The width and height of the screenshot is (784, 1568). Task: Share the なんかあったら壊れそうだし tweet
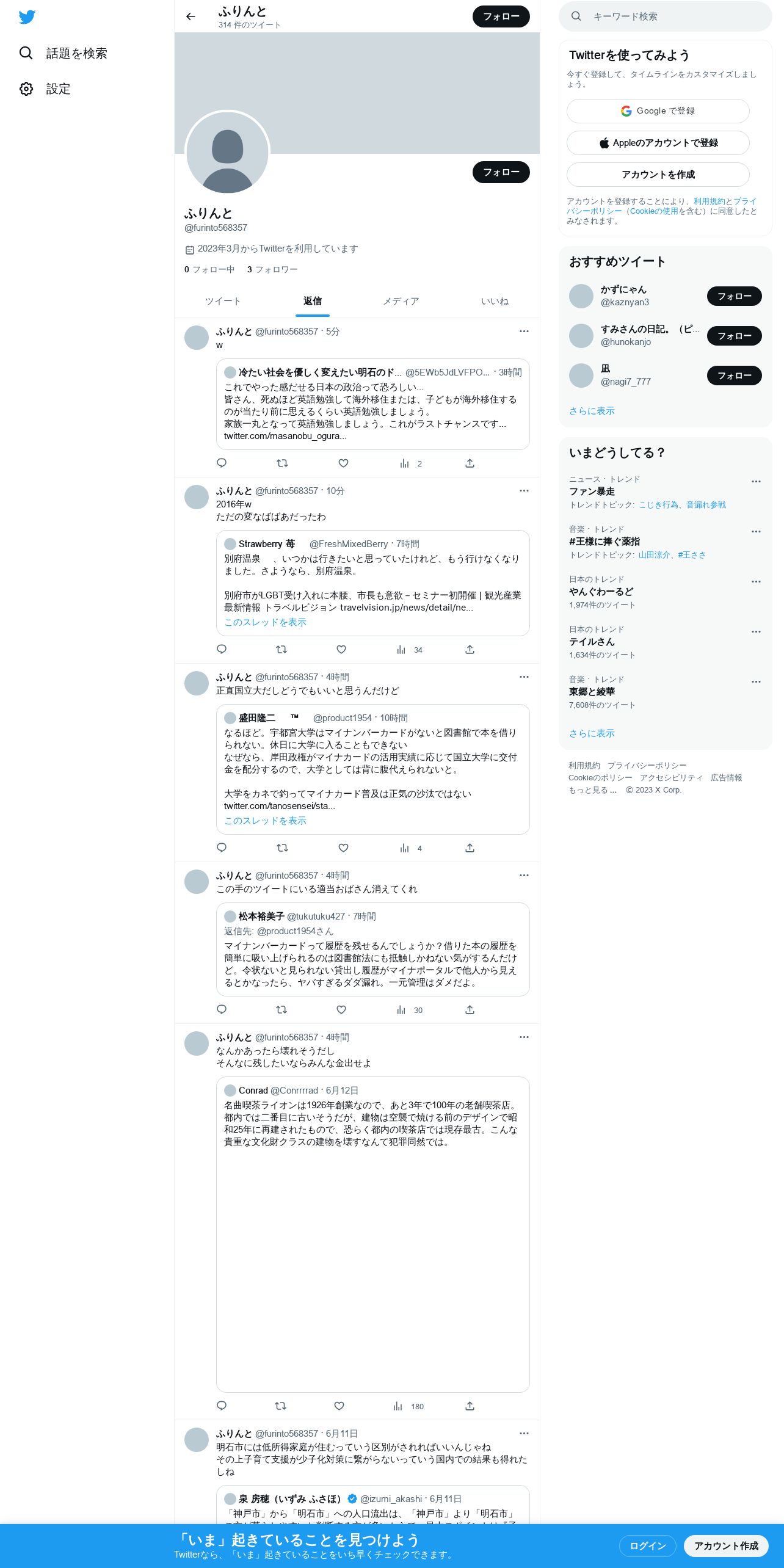470,1406
